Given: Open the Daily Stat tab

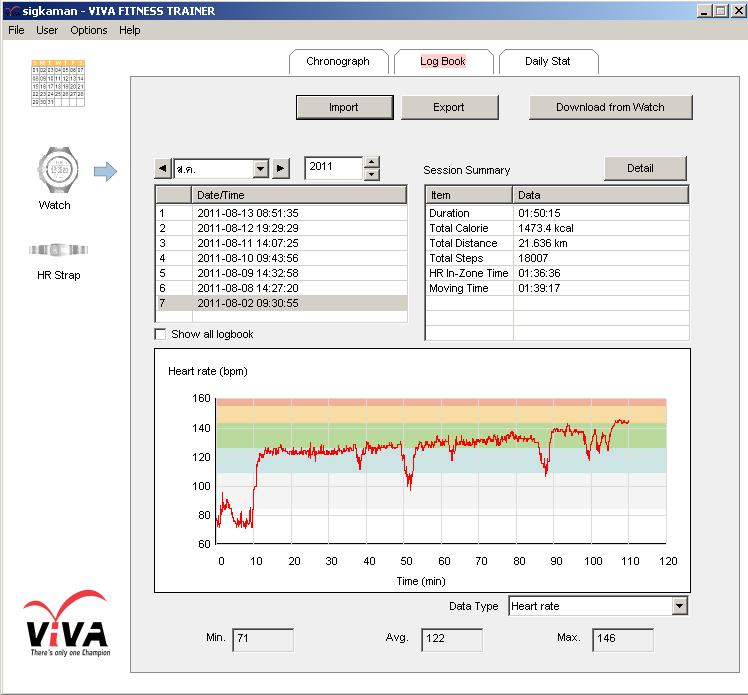Looking at the screenshot, I should [x=547, y=62].
